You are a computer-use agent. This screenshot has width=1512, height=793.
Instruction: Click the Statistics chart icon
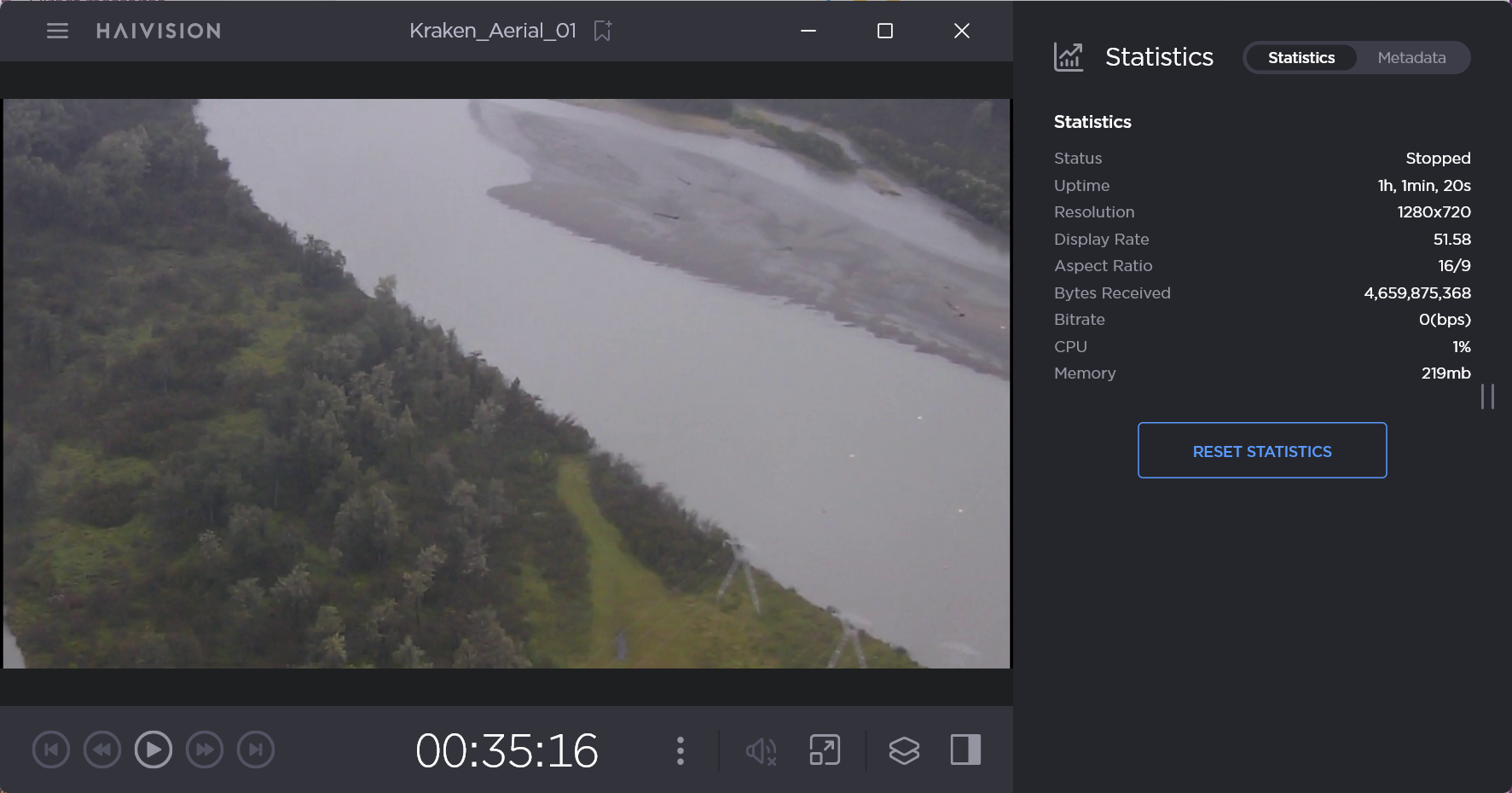point(1069,57)
